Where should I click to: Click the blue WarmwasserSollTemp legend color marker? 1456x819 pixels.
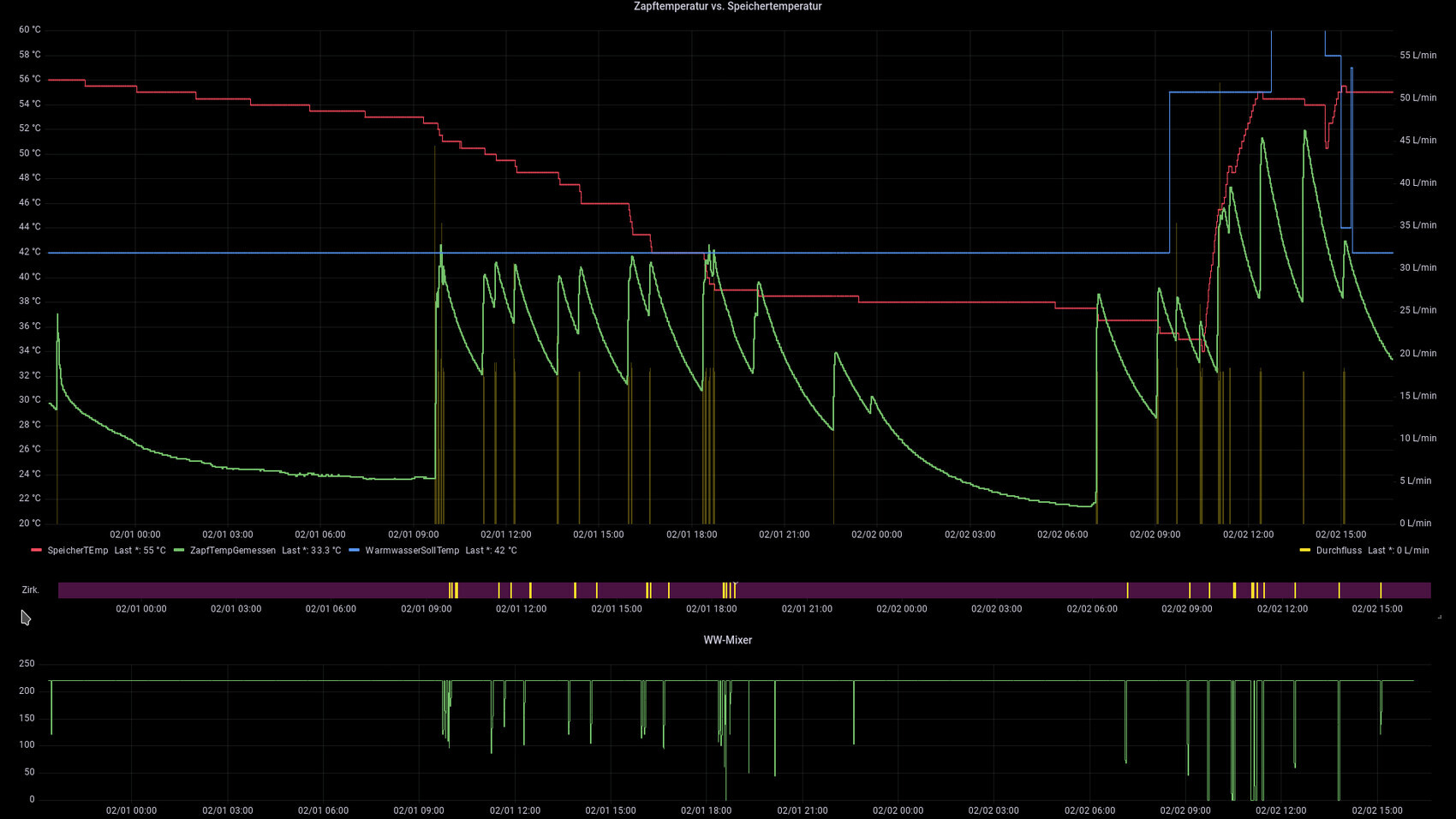354,551
